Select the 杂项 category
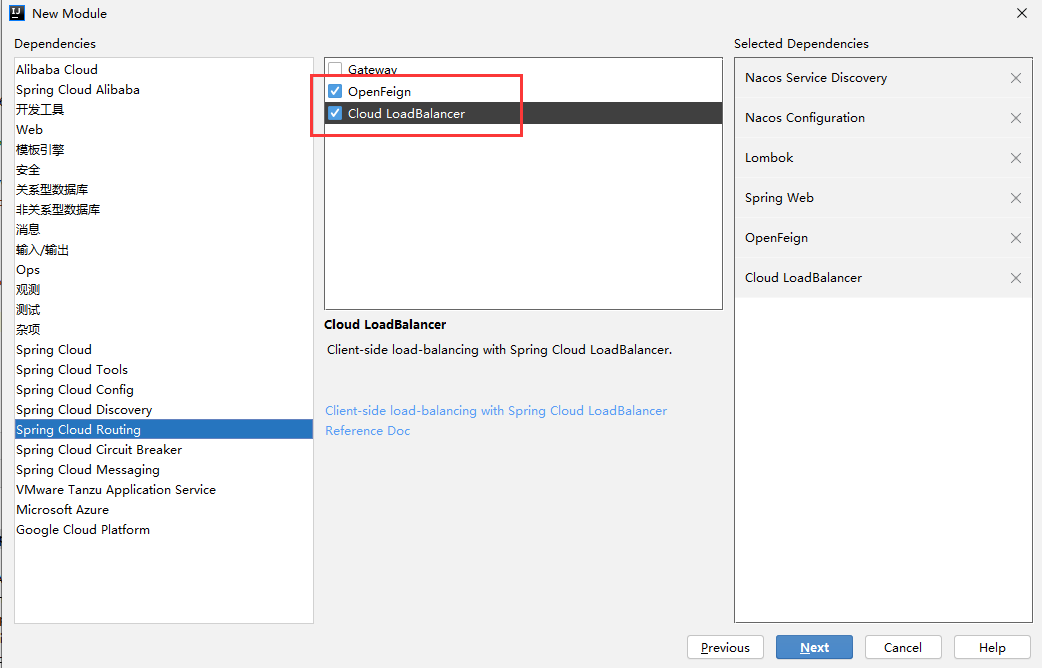Screen dimensions: 1042x668 click(x=163, y=330)
